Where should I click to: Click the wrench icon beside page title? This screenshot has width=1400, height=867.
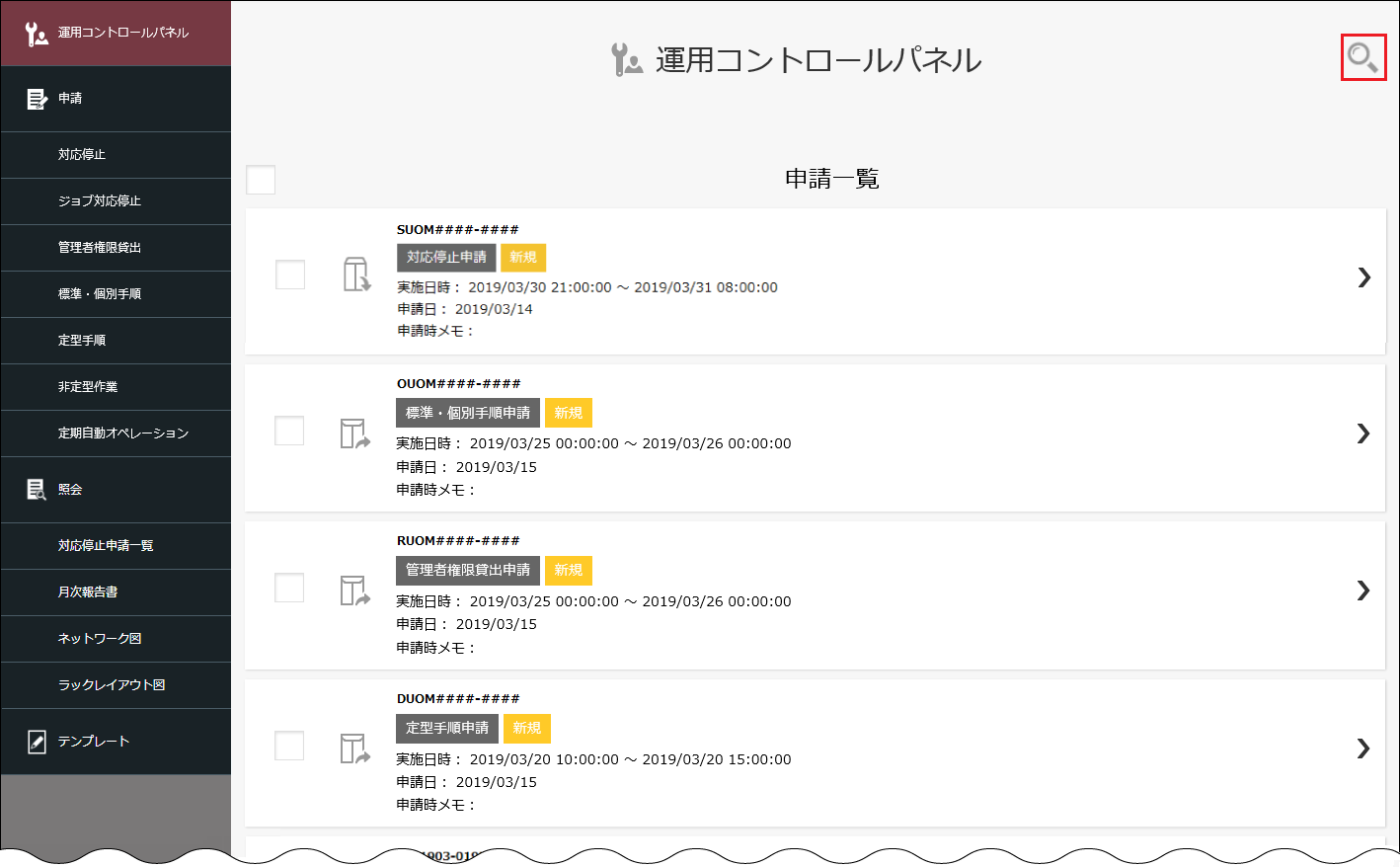(x=627, y=59)
